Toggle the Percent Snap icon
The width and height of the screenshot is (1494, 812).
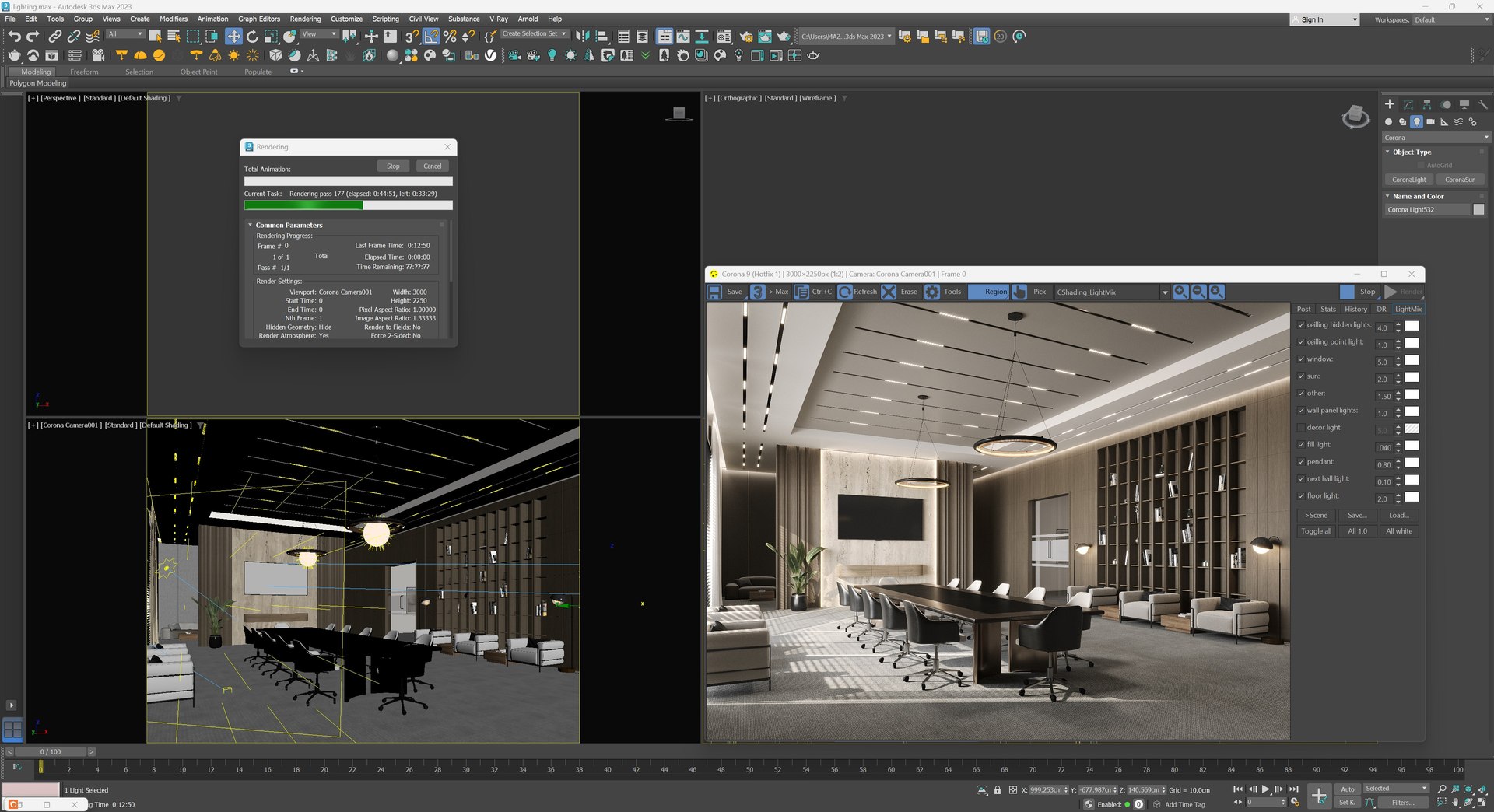click(x=450, y=36)
